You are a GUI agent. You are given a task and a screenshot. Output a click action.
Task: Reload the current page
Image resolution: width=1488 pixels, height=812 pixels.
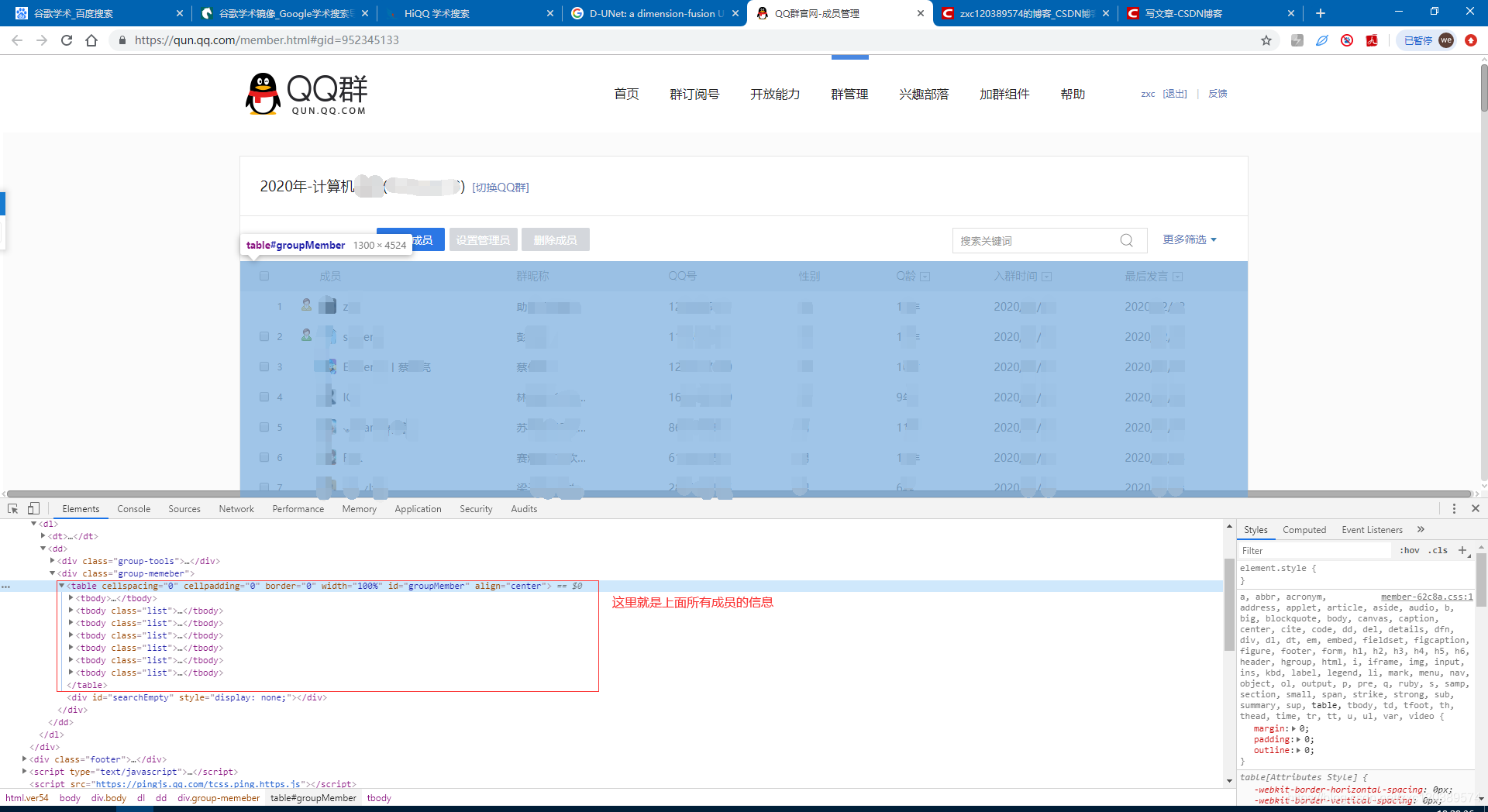[67, 40]
